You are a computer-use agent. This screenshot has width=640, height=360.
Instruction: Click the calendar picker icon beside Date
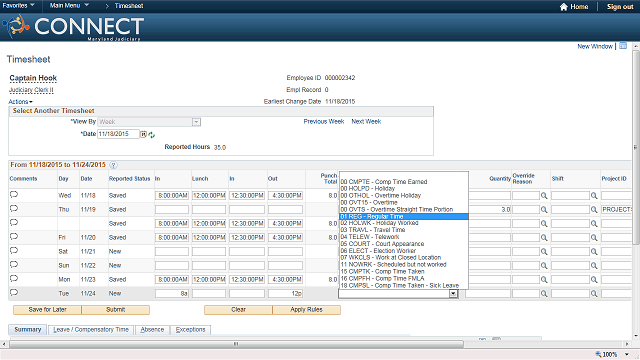[x=144, y=134]
